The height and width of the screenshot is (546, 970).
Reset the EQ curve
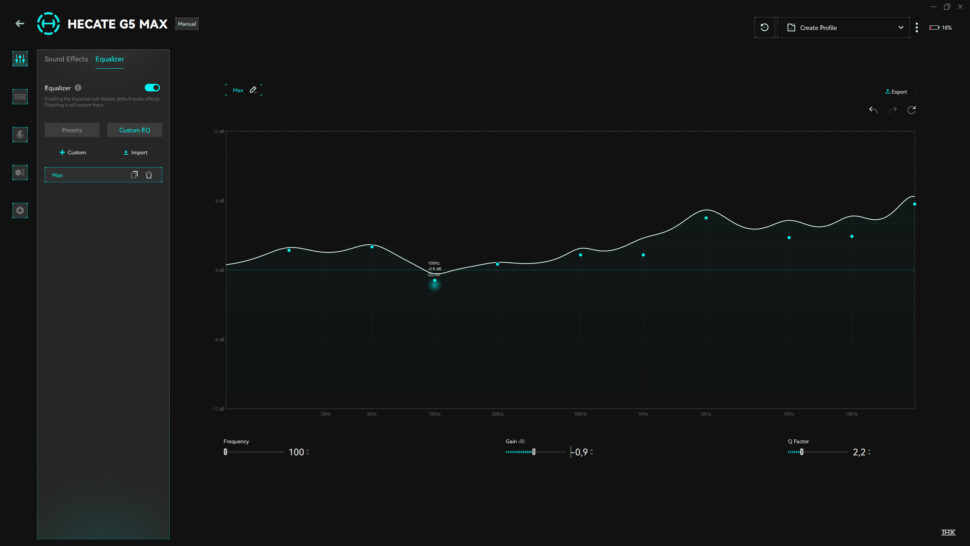coord(911,110)
